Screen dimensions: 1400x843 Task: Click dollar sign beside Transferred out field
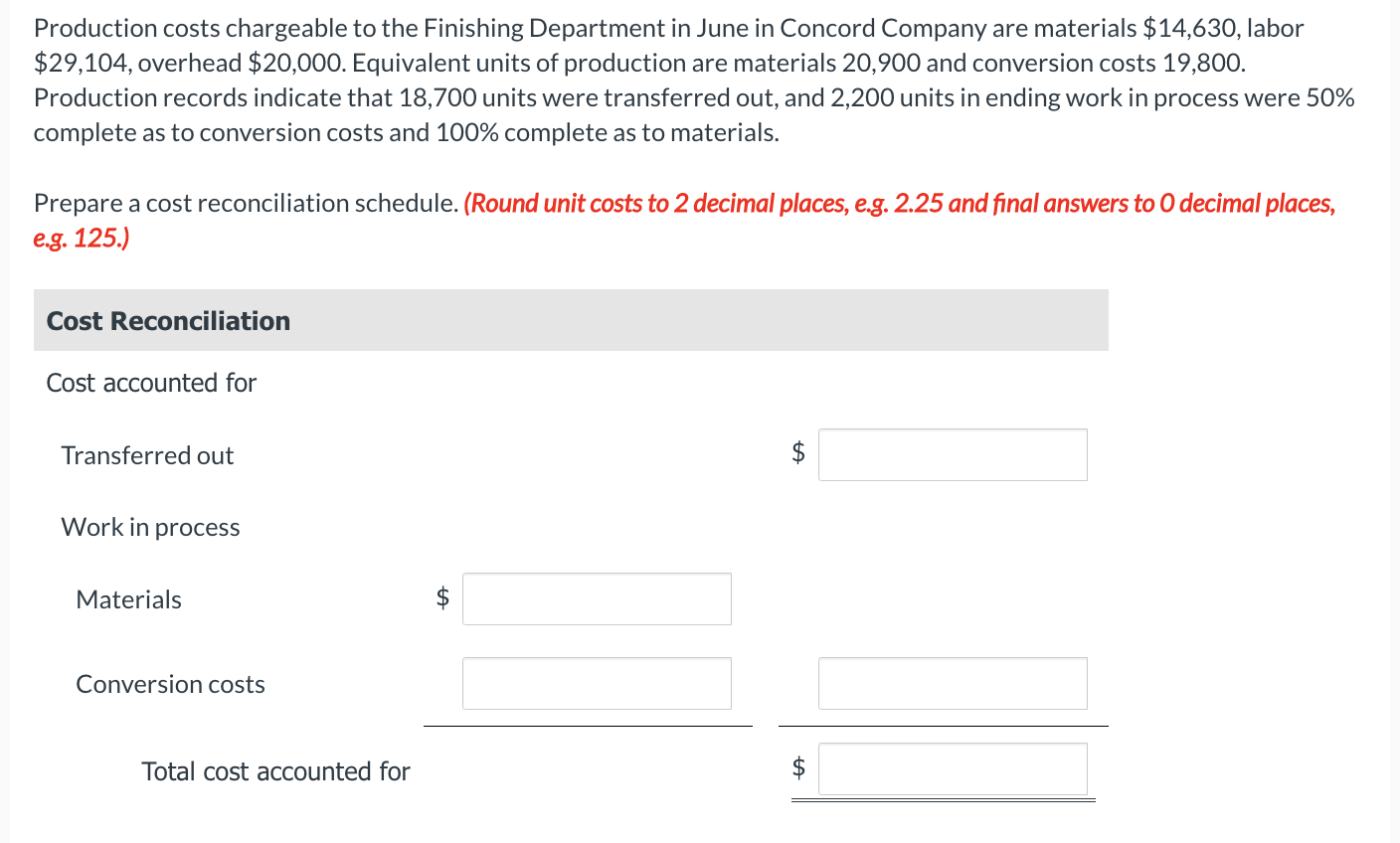point(797,453)
